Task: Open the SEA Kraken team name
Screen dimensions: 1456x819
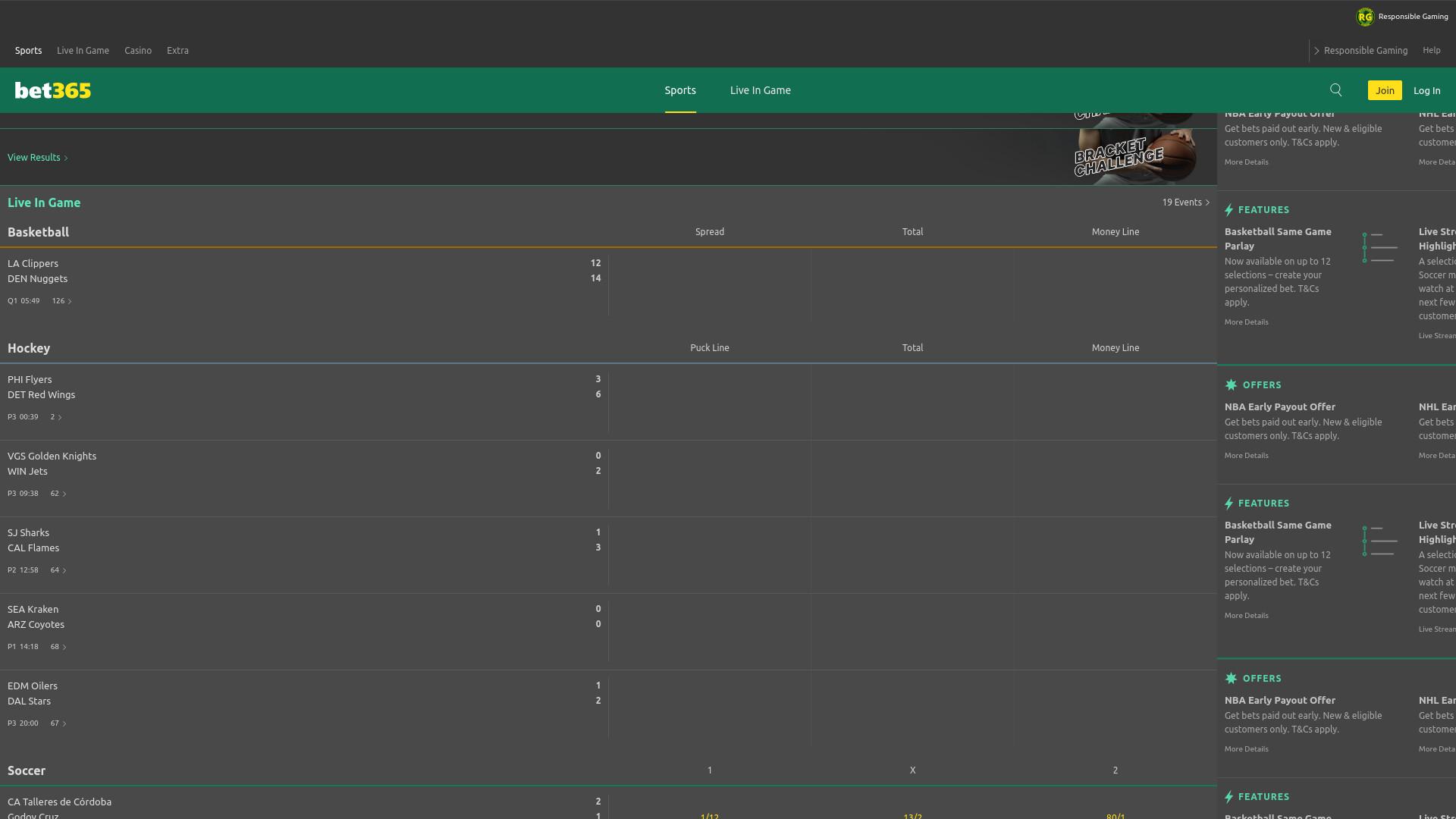Action: [33, 609]
